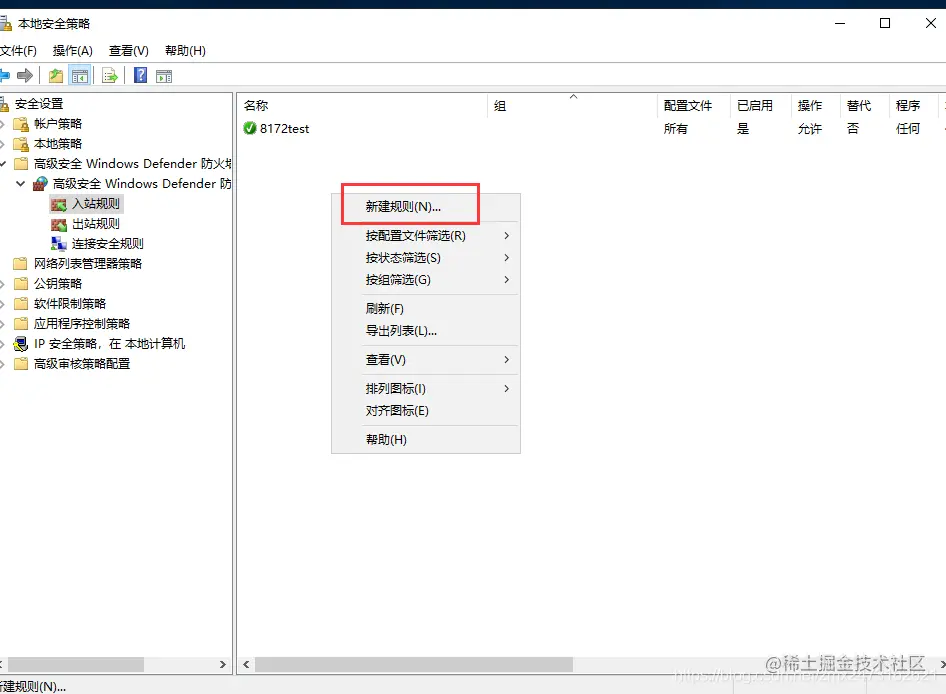Click the 网络列表管理器策略 folder icon
The image size is (946, 694).
pyautogui.click(x=21, y=264)
